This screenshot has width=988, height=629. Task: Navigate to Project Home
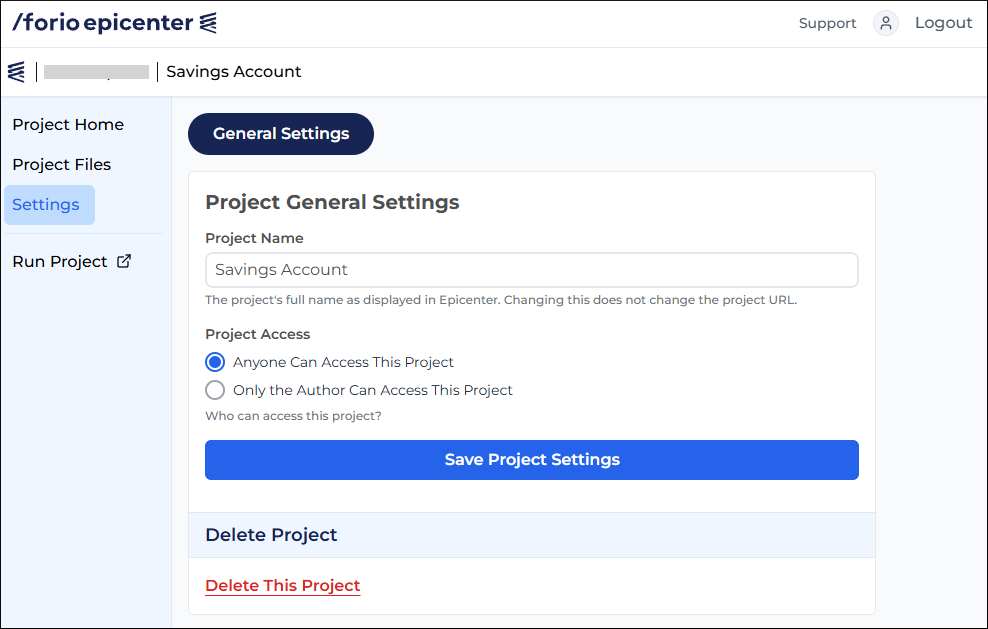coord(67,124)
